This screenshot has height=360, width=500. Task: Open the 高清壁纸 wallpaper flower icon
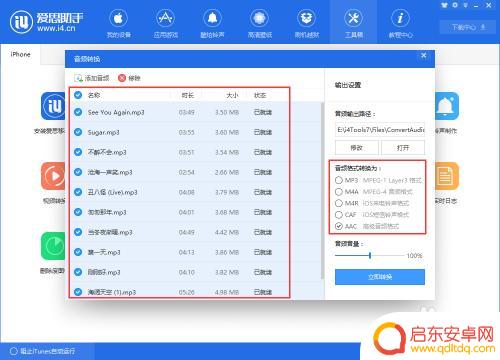(x=260, y=19)
